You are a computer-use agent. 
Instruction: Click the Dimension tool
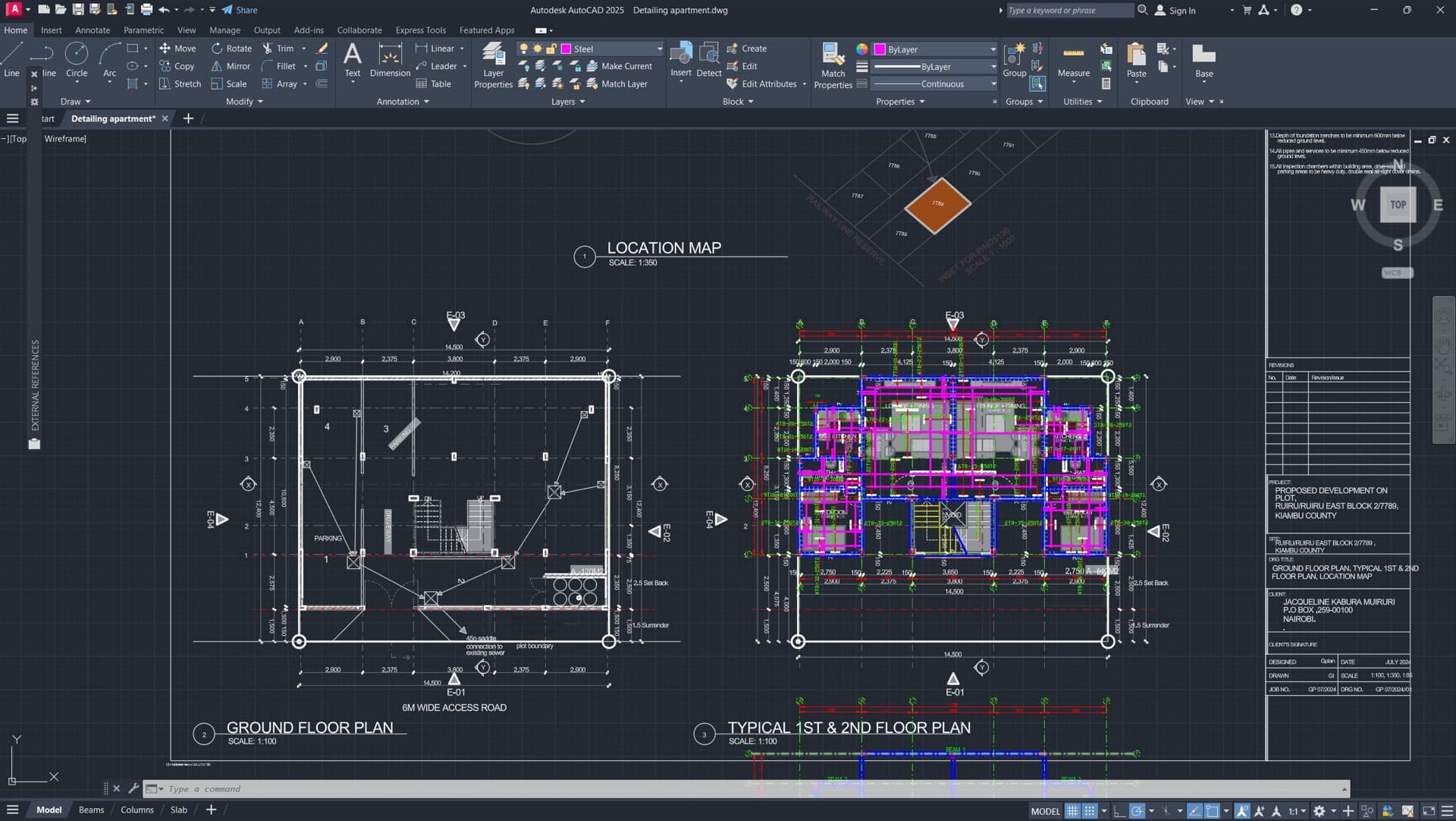coord(390,60)
